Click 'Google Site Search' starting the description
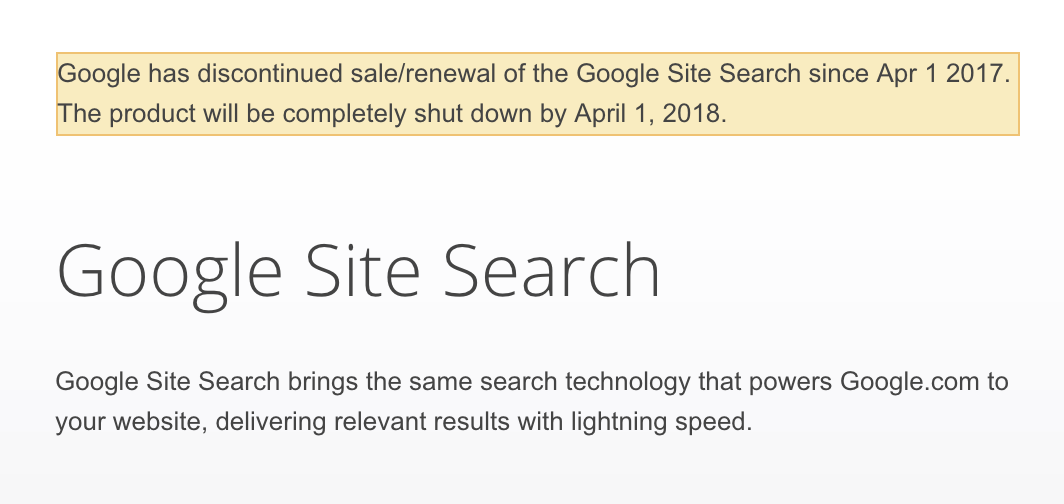Viewport: 1064px width, 504px height. 168,382
